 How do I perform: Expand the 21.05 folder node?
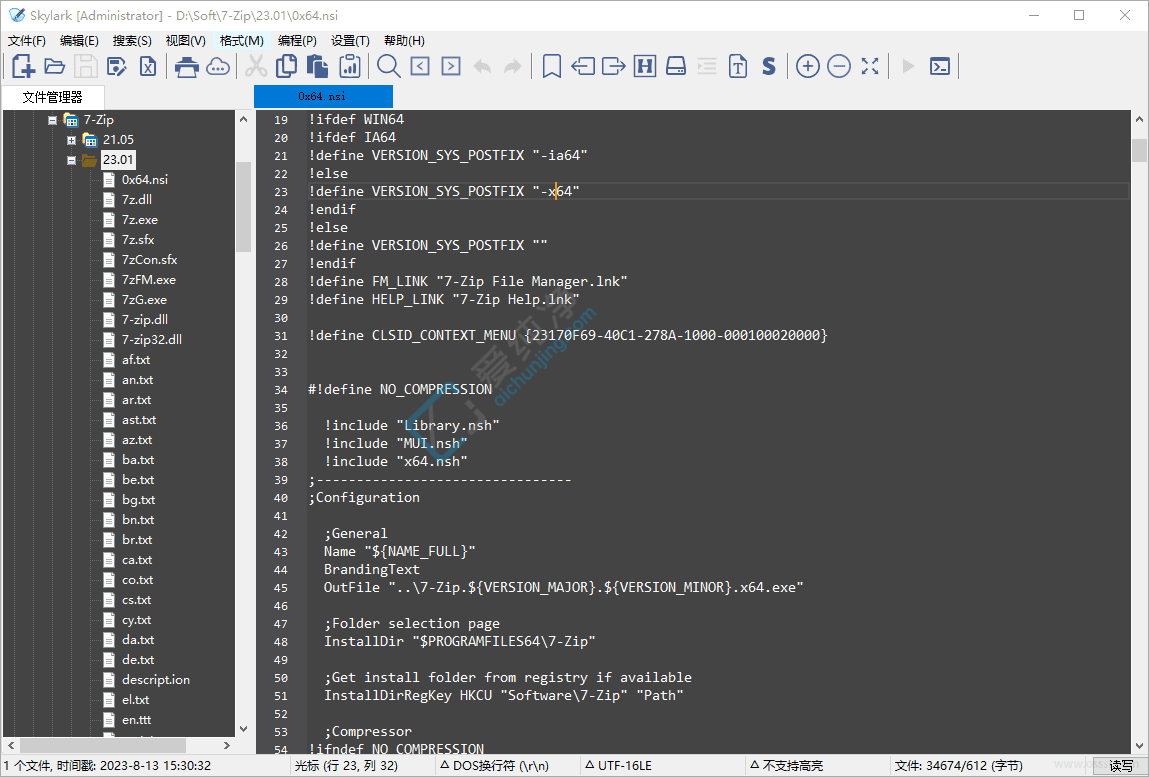72,140
